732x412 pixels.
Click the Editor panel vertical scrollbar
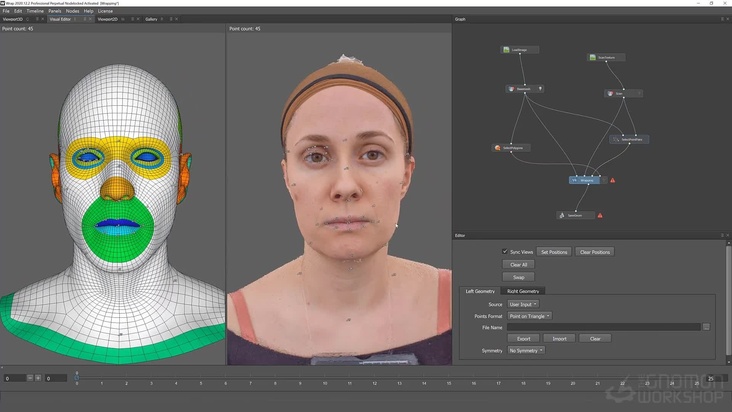[x=728, y=299]
